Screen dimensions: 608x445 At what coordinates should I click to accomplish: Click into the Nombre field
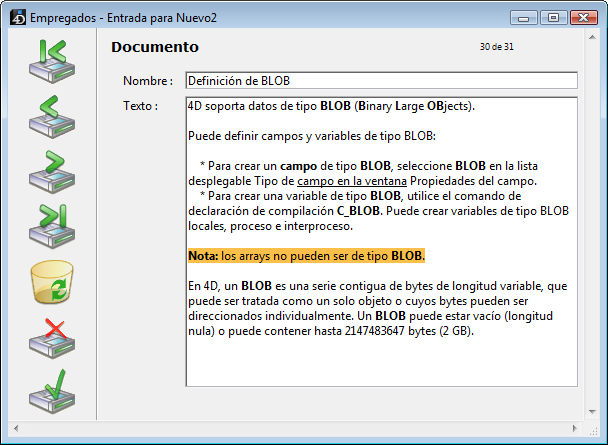click(x=381, y=80)
